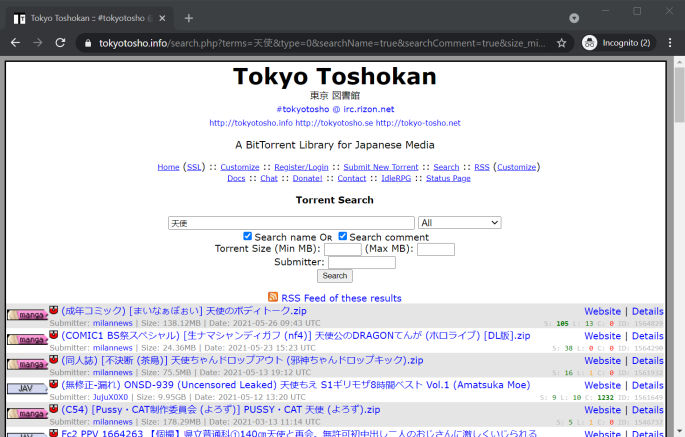Open the PUSSY・CAT 天使 torrent link
The height and width of the screenshot is (437, 685).
(221, 409)
